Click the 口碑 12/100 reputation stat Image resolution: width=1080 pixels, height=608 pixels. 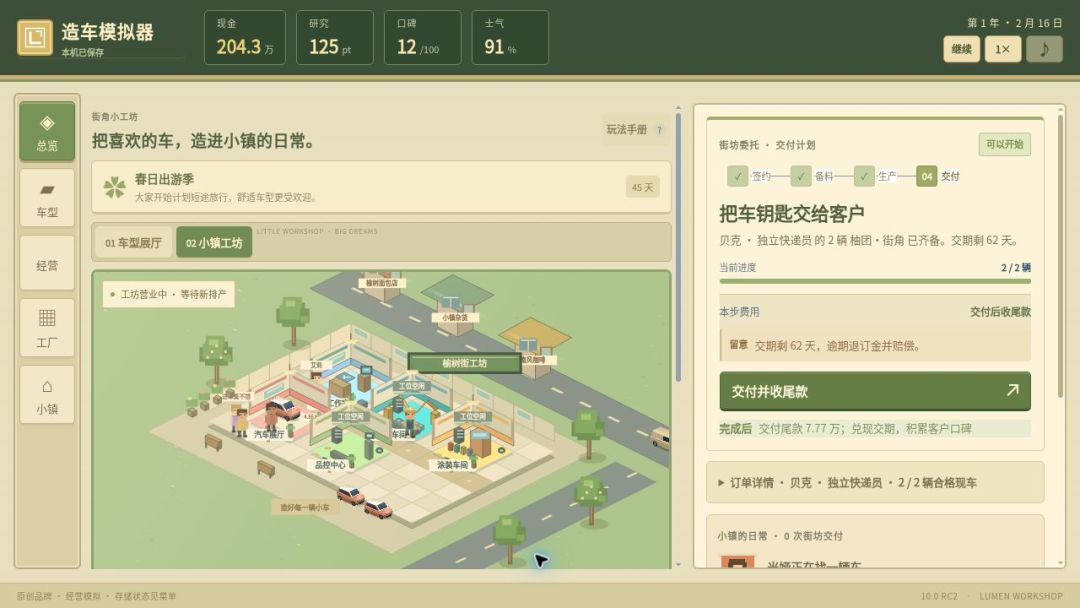(x=422, y=38)
